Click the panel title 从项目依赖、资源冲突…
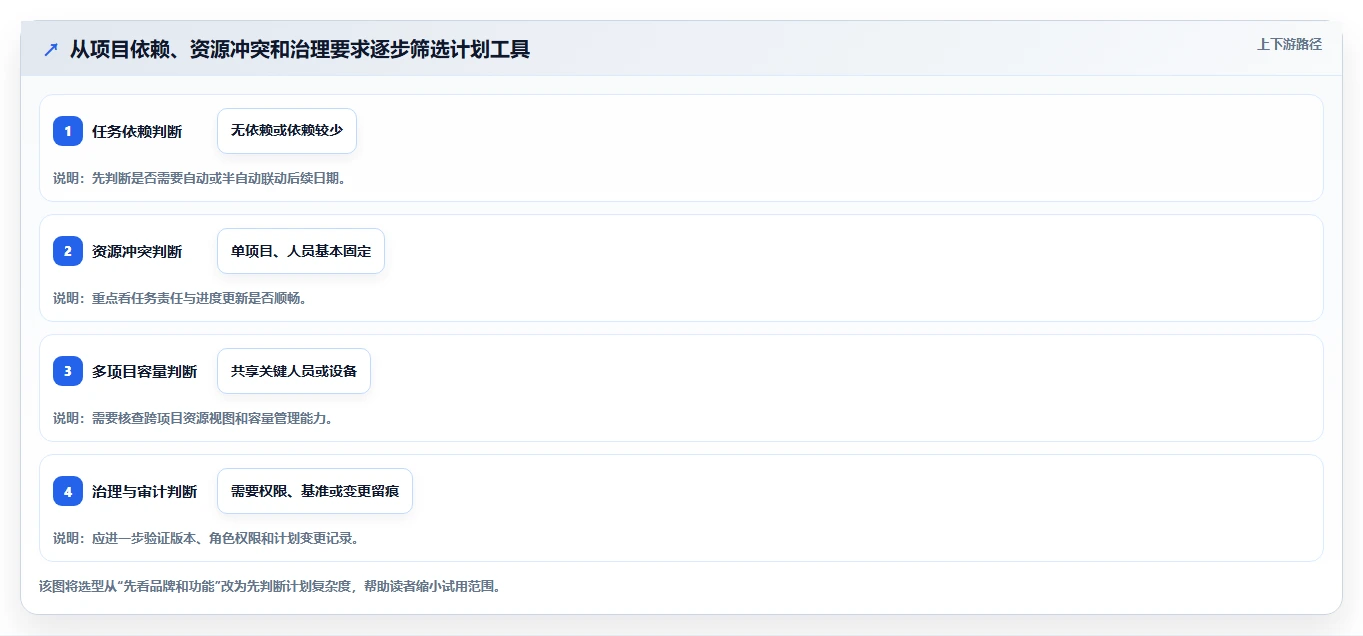 point(300,49)
